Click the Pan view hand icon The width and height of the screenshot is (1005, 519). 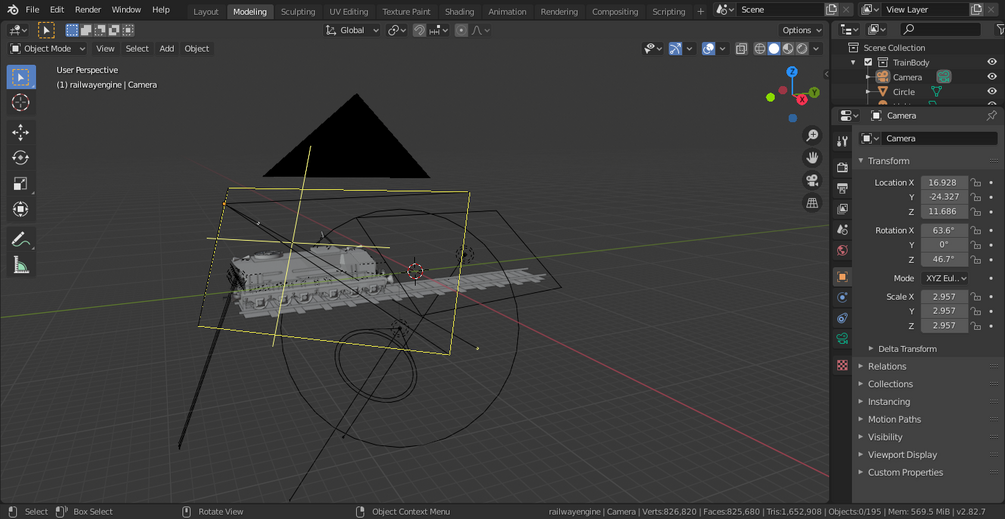[813, 158]
